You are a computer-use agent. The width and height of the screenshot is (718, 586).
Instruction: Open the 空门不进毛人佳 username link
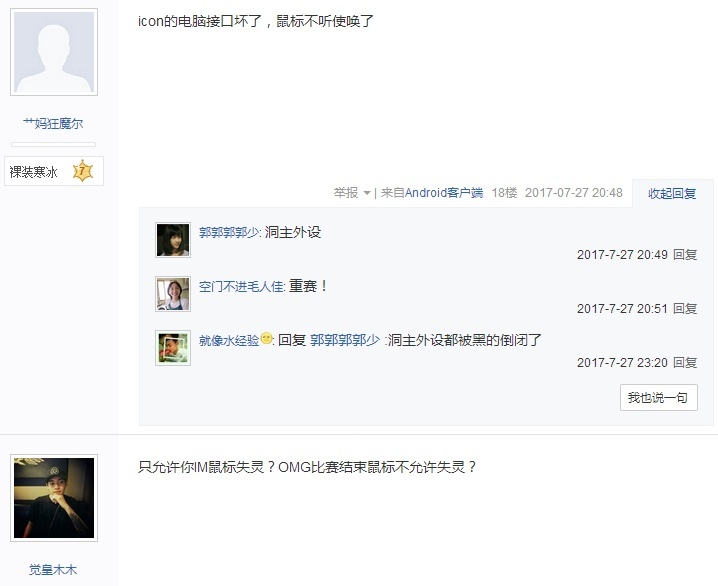241,287
